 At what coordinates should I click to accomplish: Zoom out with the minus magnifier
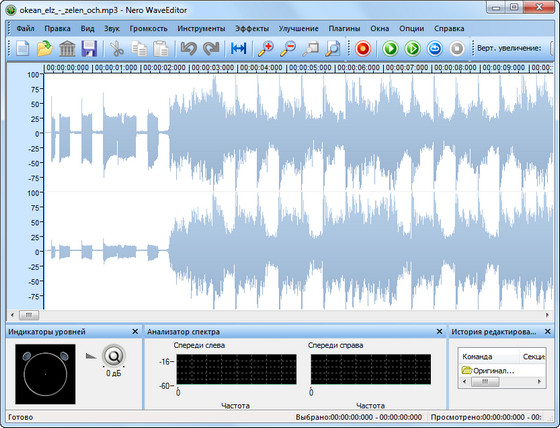288,49
